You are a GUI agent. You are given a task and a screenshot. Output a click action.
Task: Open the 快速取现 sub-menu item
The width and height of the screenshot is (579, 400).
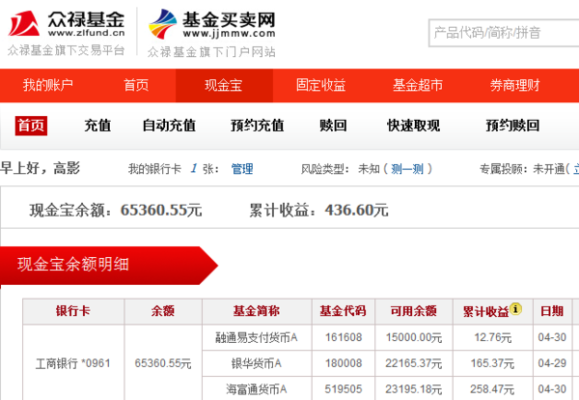click(x=414, y=126)
